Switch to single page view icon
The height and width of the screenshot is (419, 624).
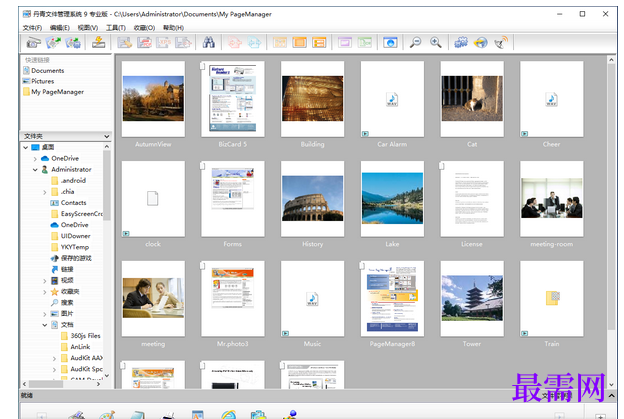pos(299,42)
